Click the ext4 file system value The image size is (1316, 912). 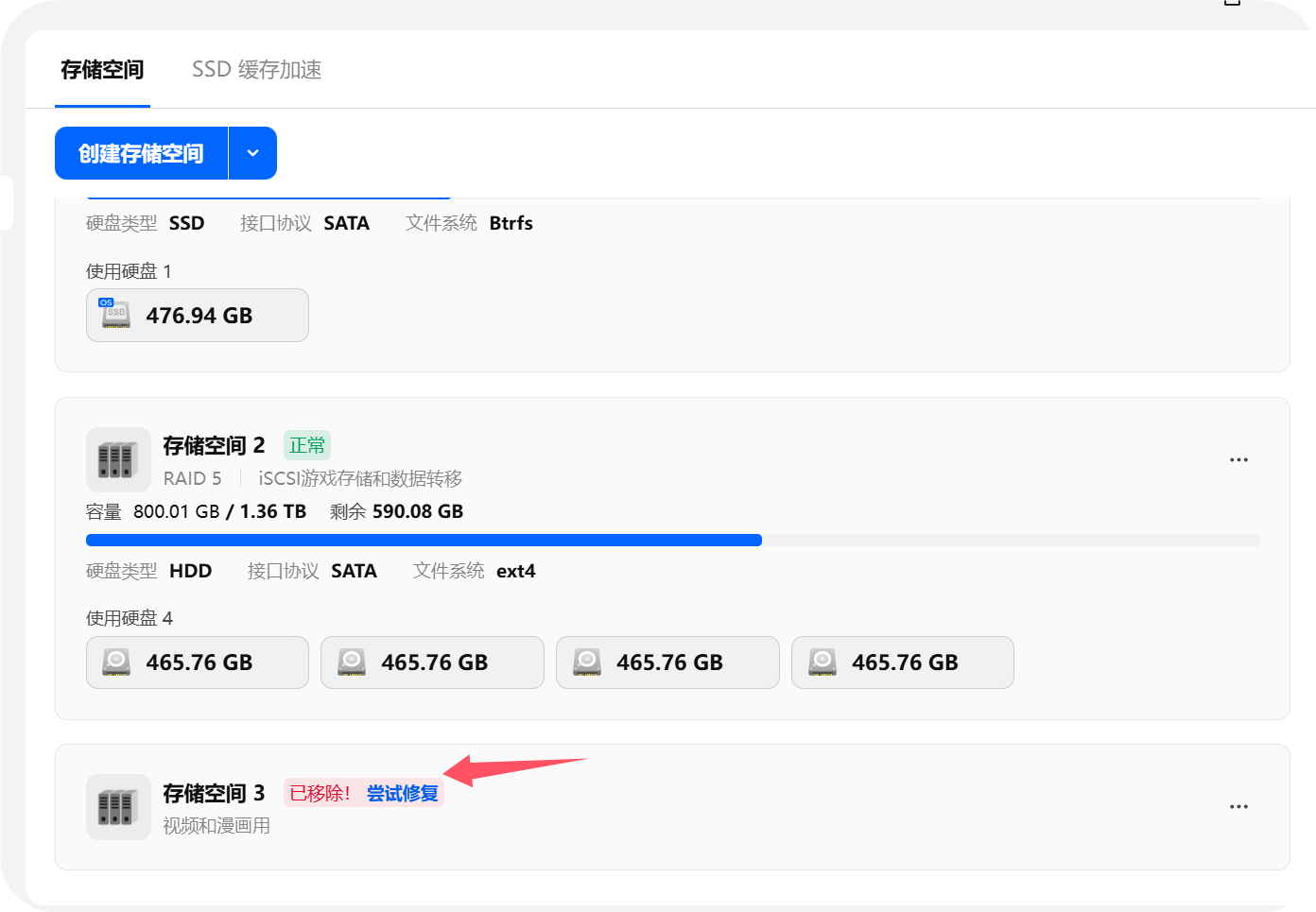pyautogui.click(x=516, y=571)
